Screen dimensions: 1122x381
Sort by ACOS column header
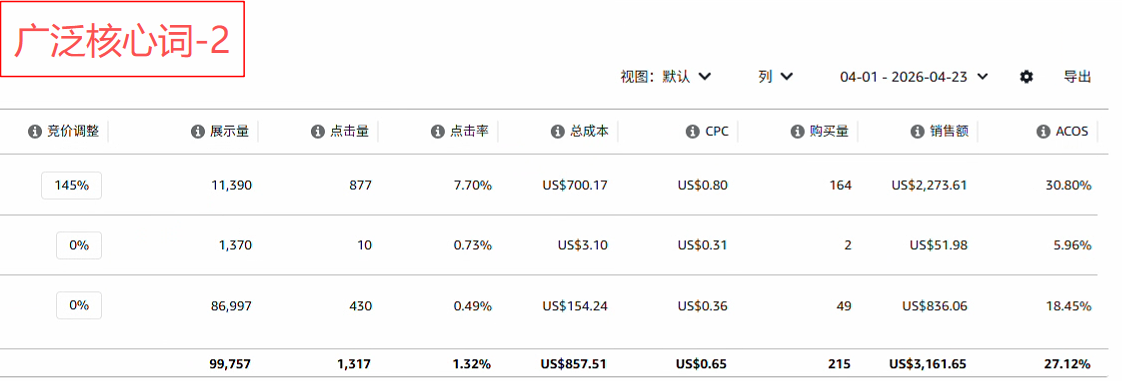coord(1072,132)
